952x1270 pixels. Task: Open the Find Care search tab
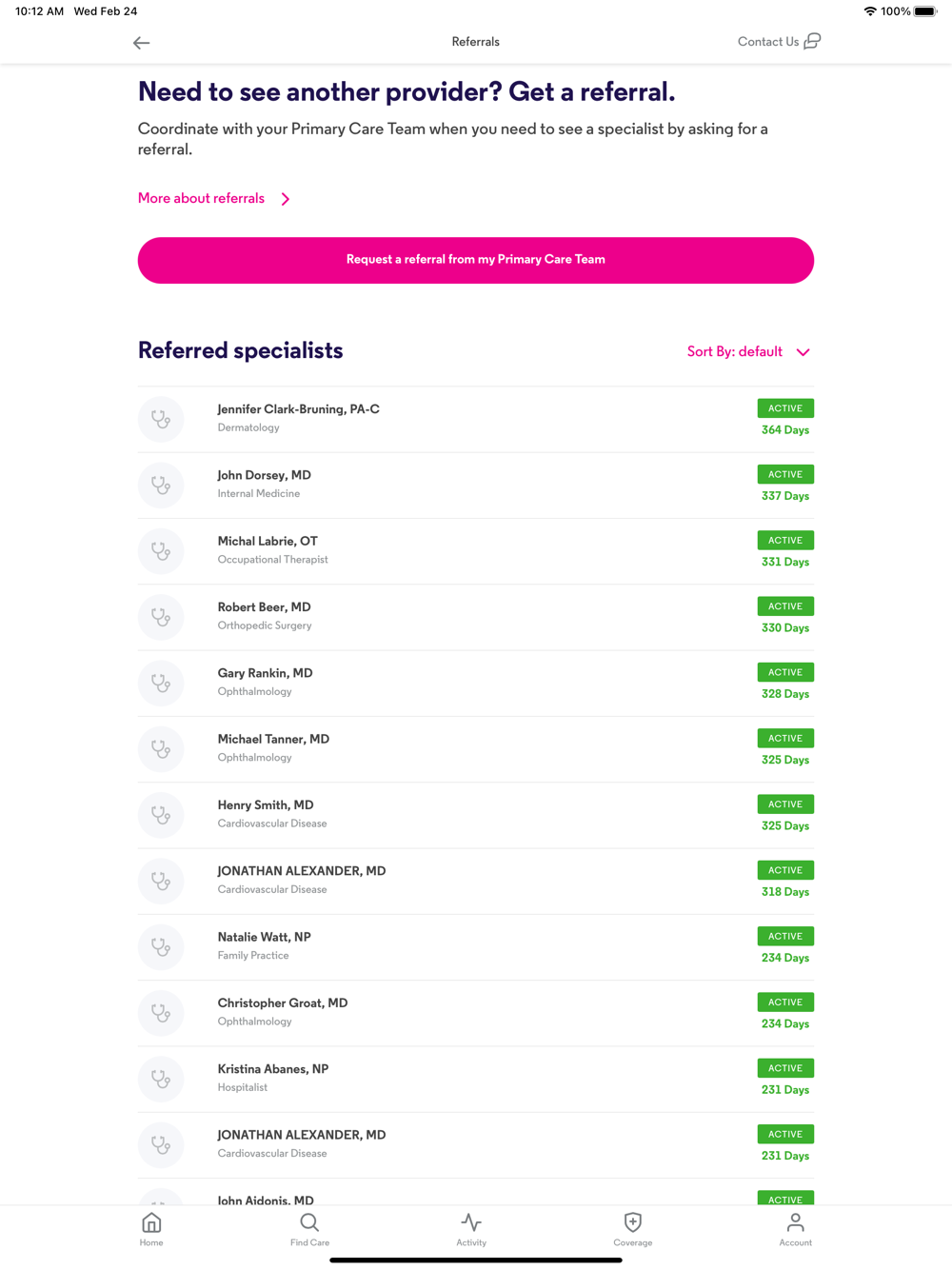[x=309, y=1228]
